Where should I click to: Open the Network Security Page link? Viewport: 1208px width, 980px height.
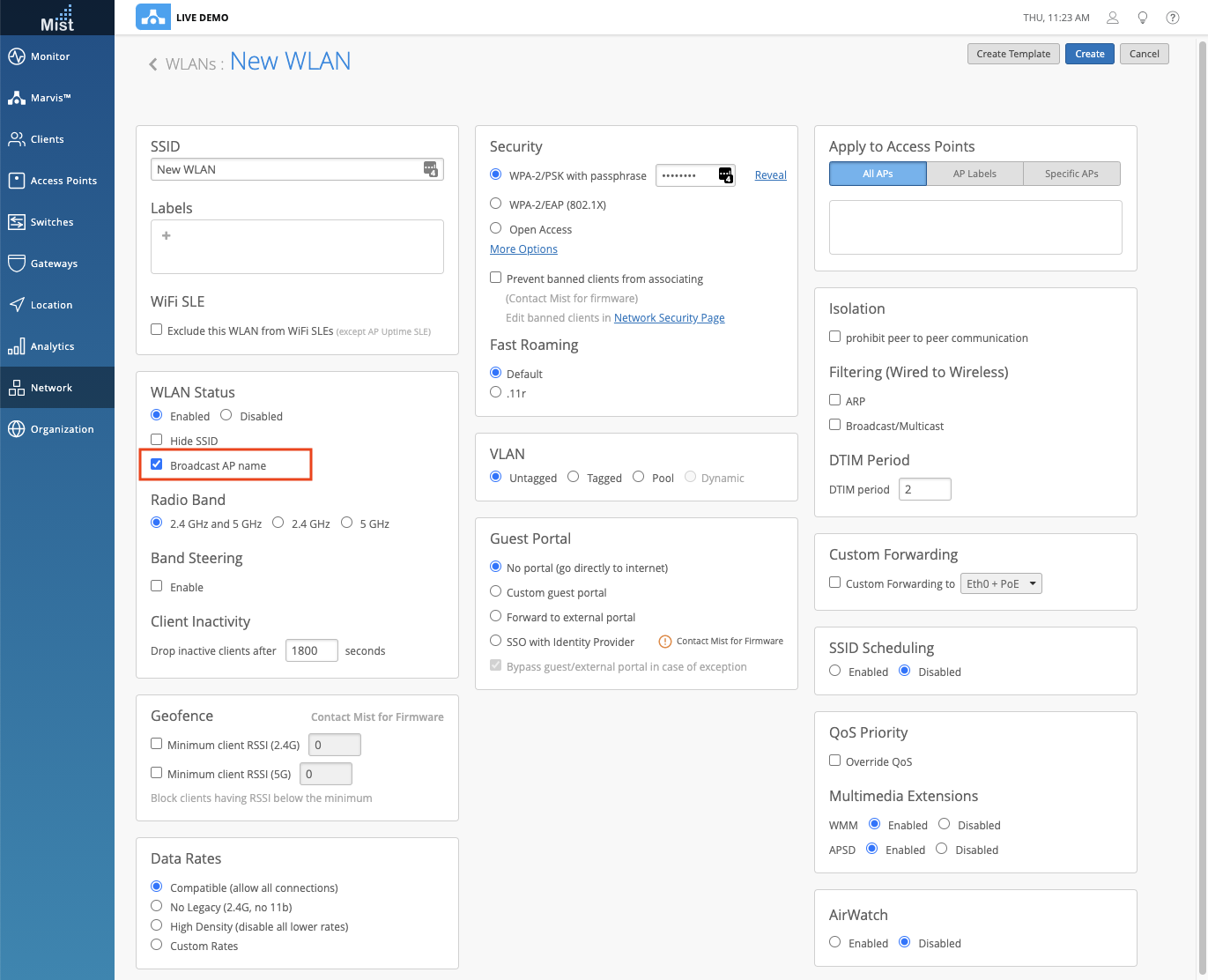coord(669,318)
